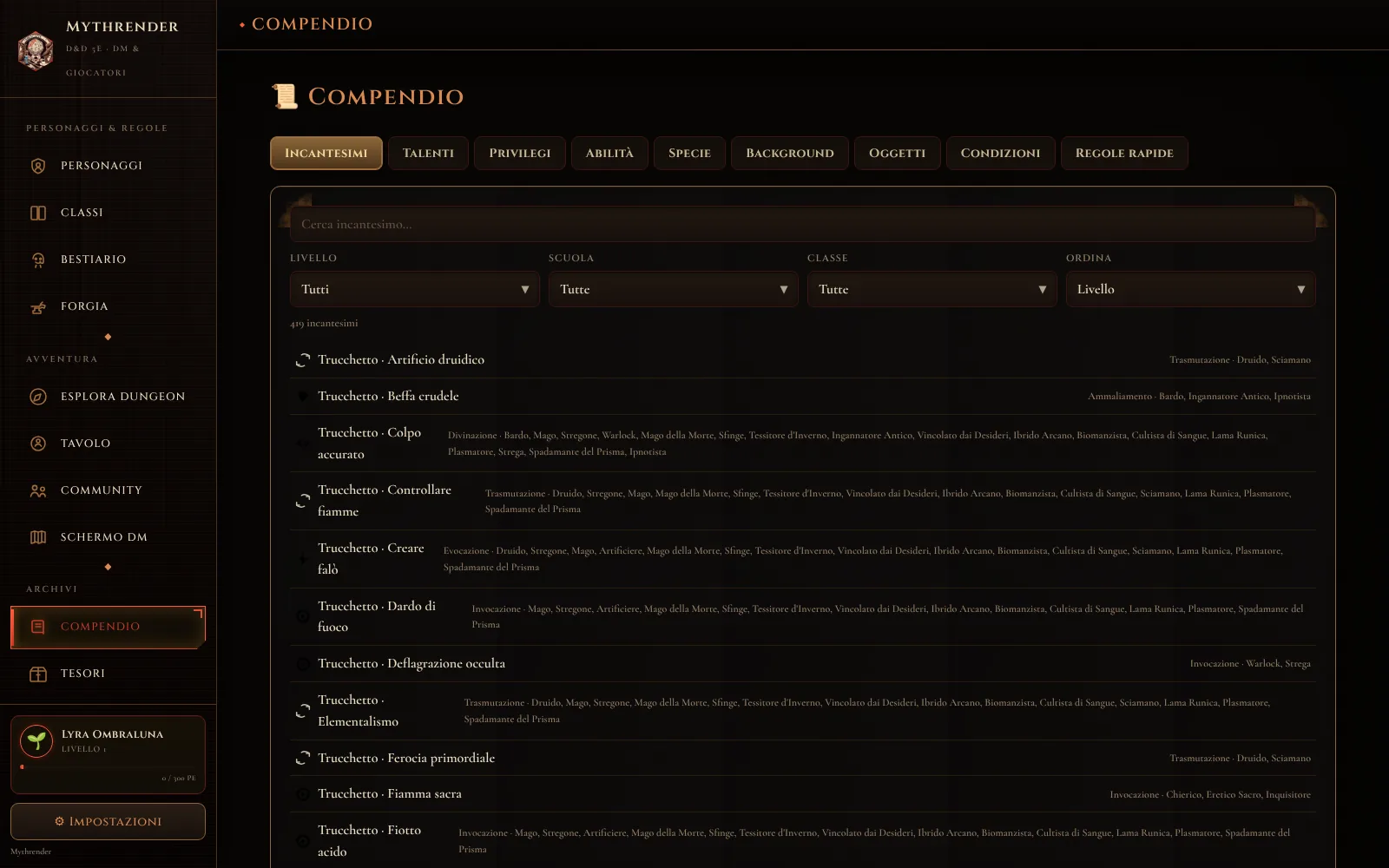This screenshot has width=1389, height=868.
Task: Open Trucchetto Dardo di fuoco spell
Action: [x=803, y=616]
